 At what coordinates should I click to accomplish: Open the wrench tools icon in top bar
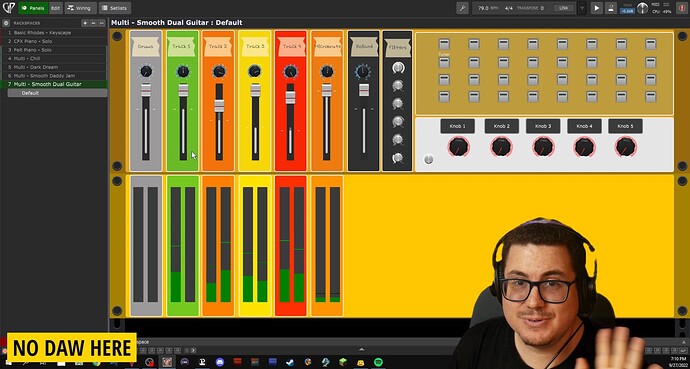462,8
